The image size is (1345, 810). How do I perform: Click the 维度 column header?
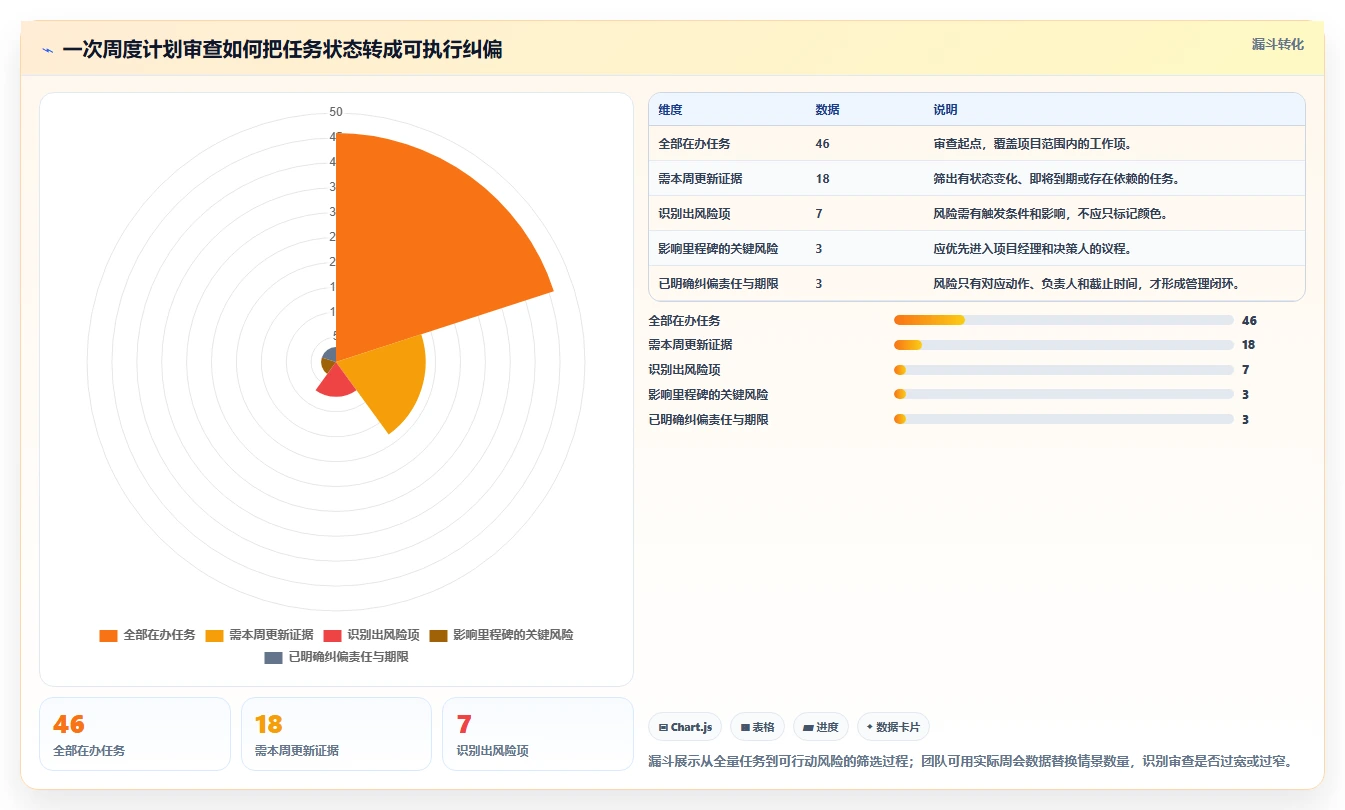pos(670,110)
